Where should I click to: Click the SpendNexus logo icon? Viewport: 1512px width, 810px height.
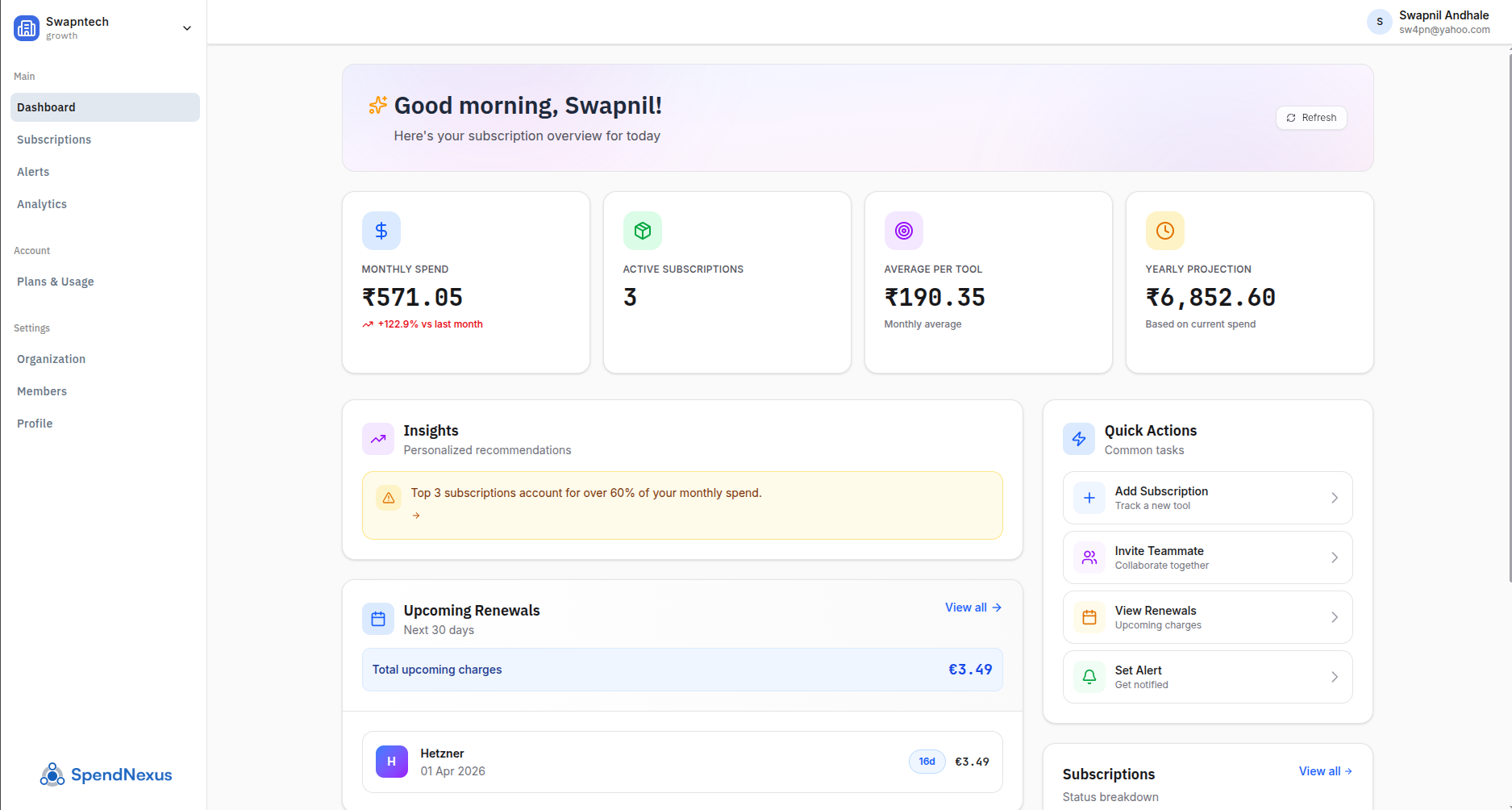pos(52,775)
